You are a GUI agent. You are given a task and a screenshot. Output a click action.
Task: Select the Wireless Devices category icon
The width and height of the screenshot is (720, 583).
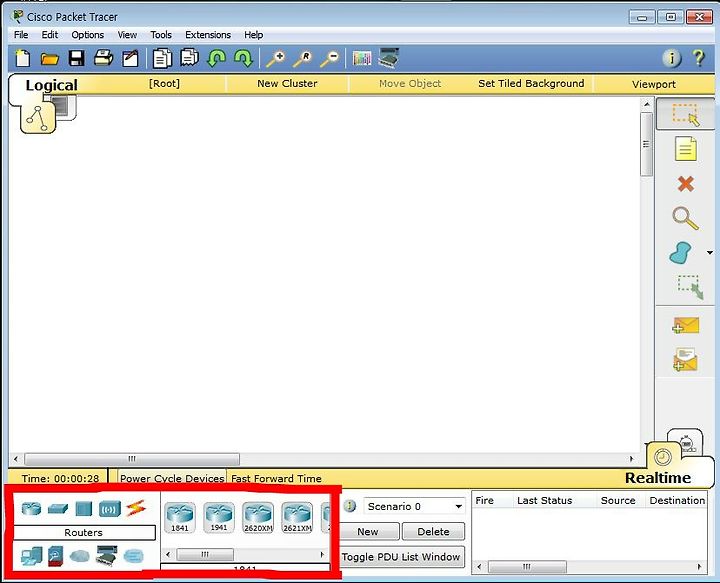click(x=110, y=509)
